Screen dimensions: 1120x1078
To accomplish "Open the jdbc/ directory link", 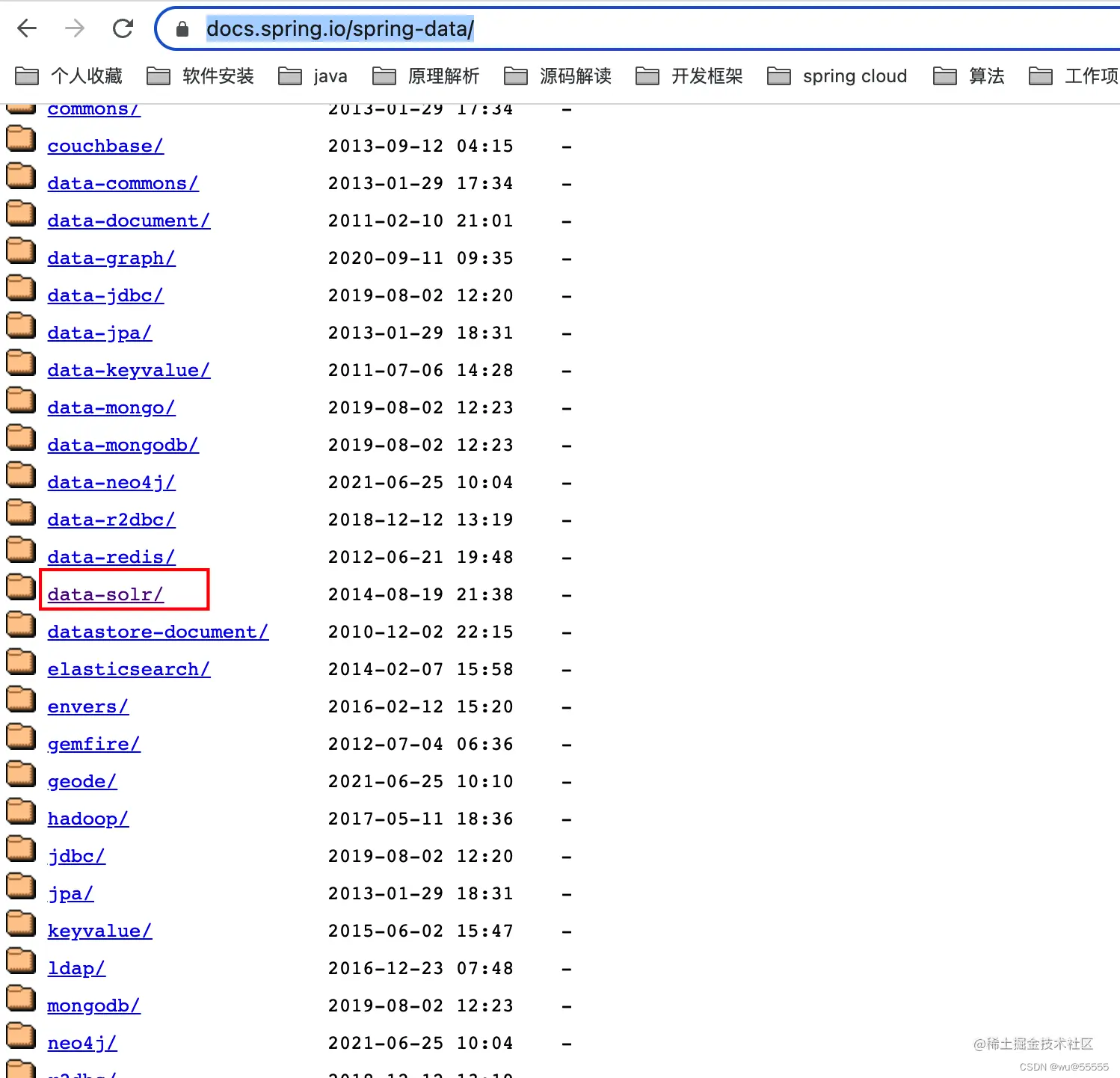I will [x=76, y=856].
